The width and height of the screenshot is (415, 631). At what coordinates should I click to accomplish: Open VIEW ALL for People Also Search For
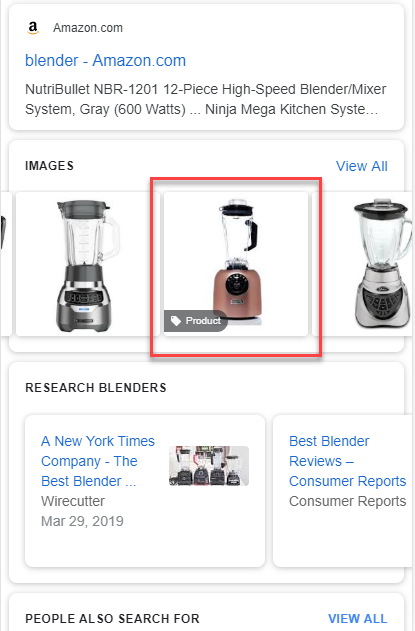[x=357, y=618]
